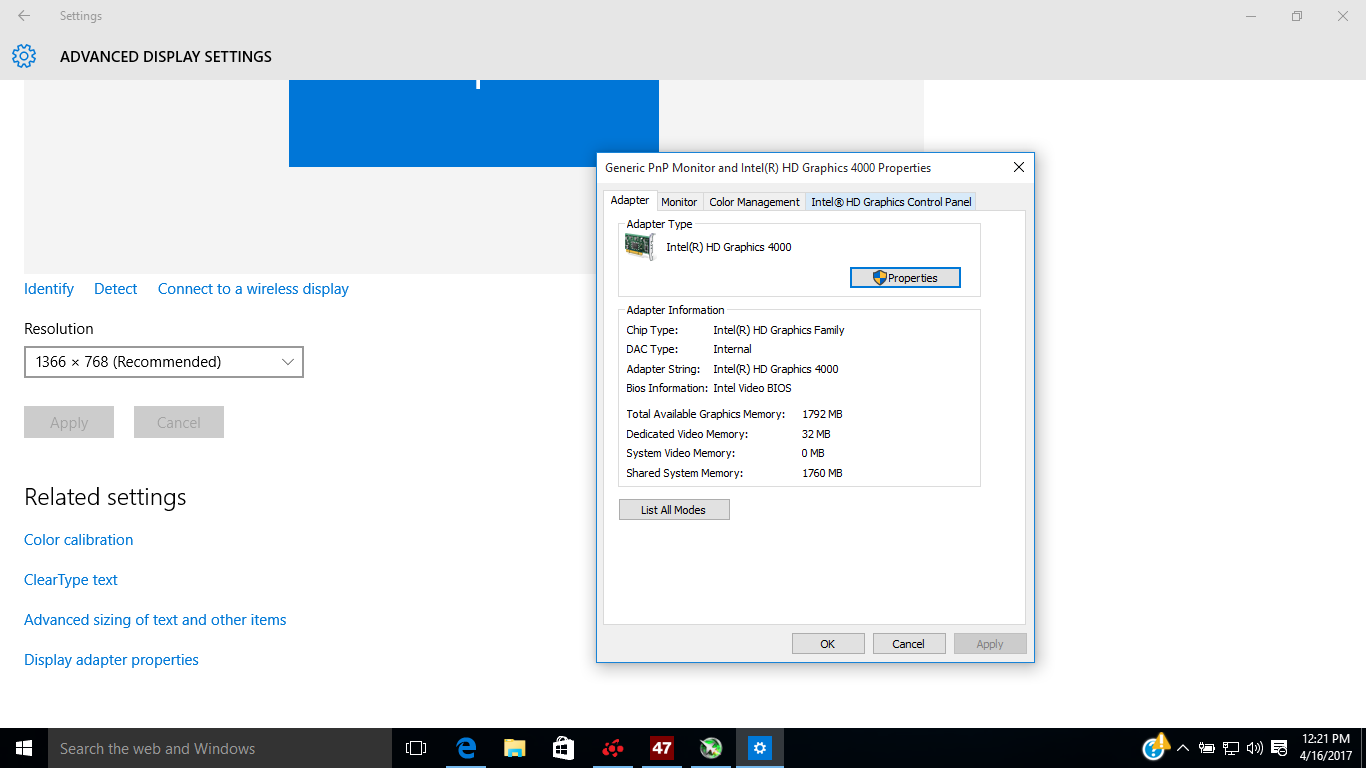Open Action Center with quiet hours enabled
This screenshot has width=1366, height=768.
coord(1280,748)
